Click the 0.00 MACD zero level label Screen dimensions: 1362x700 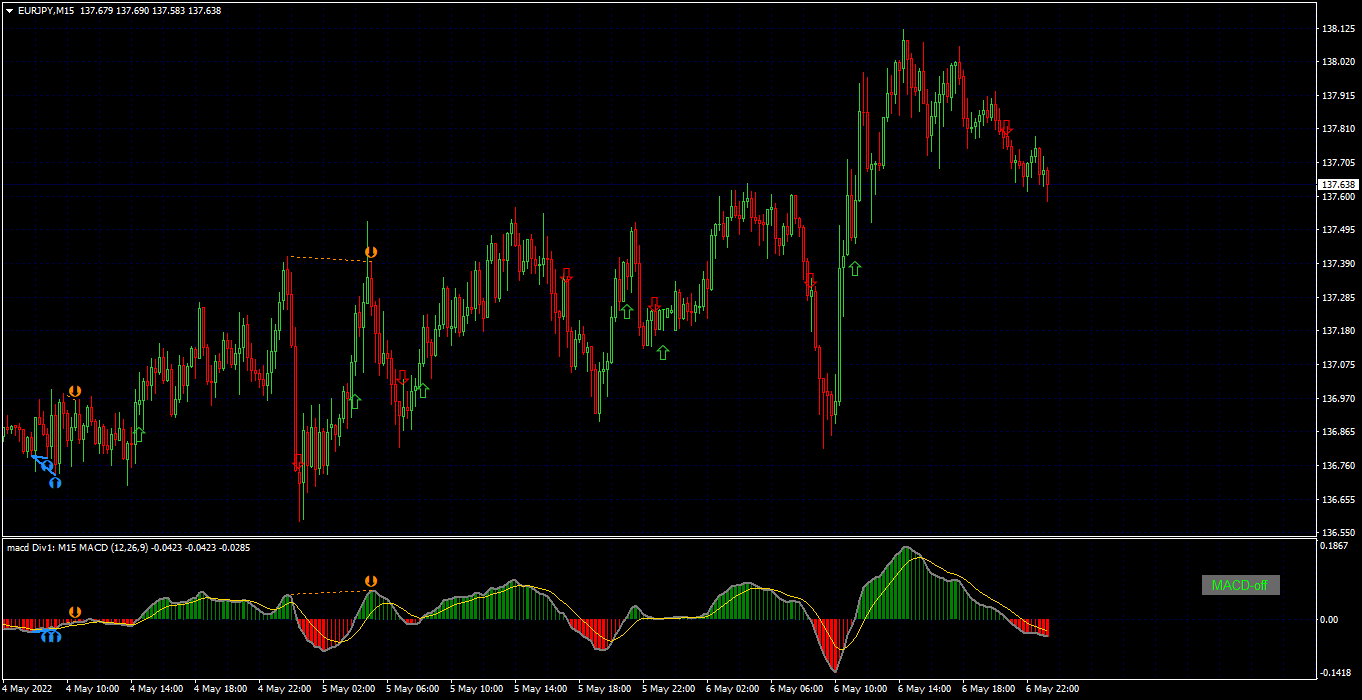click(x=1329, y=620)
